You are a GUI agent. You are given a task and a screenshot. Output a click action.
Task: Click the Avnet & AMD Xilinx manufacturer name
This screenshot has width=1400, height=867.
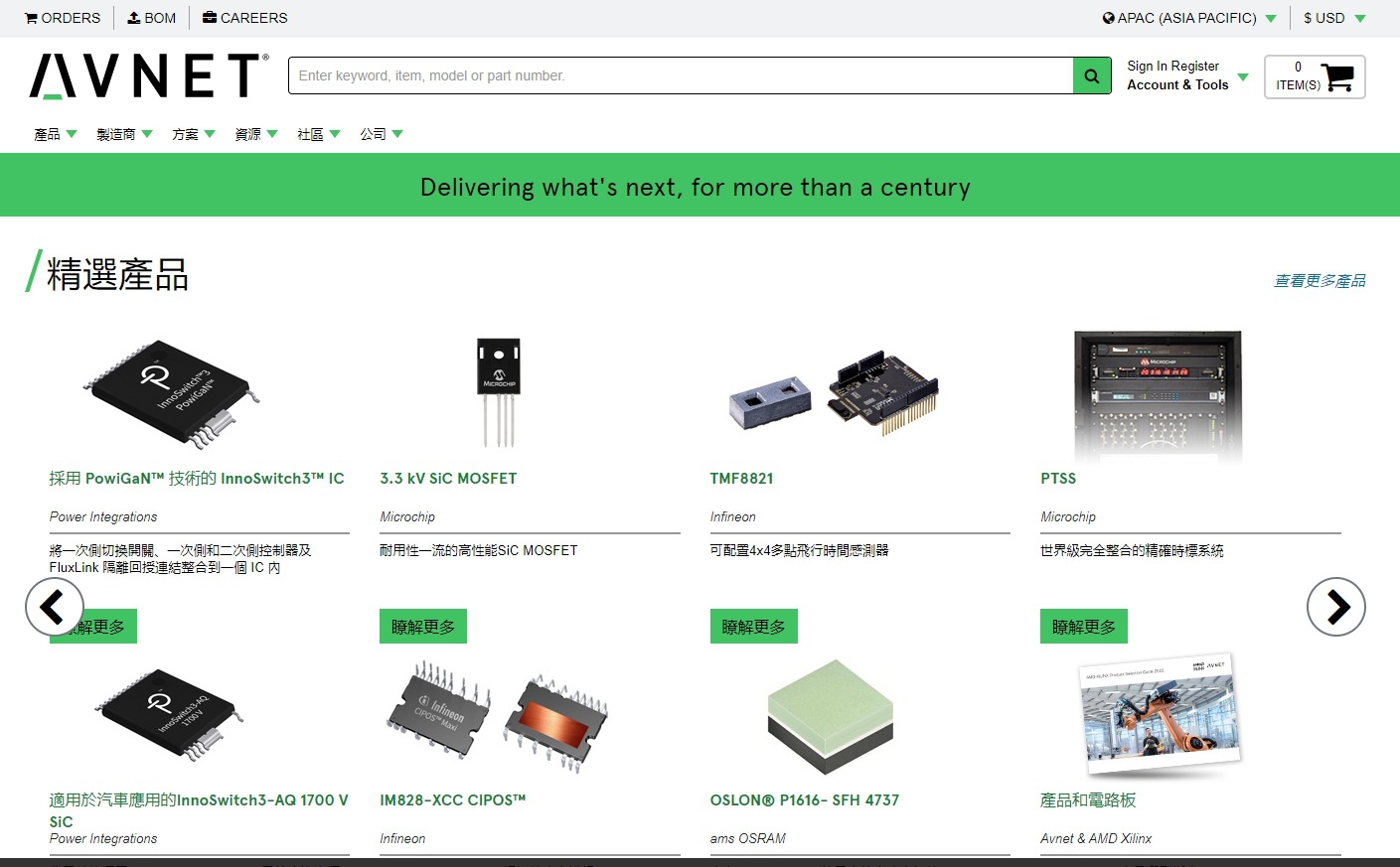[x=1096, y=838]
